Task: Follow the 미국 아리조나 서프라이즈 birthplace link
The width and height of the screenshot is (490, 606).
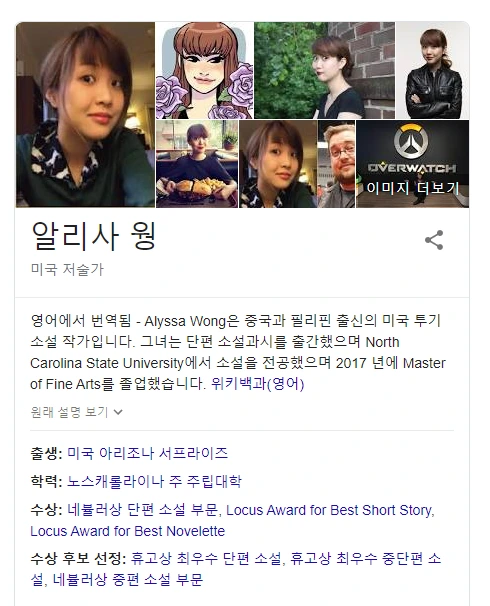Action: (148, 453)
